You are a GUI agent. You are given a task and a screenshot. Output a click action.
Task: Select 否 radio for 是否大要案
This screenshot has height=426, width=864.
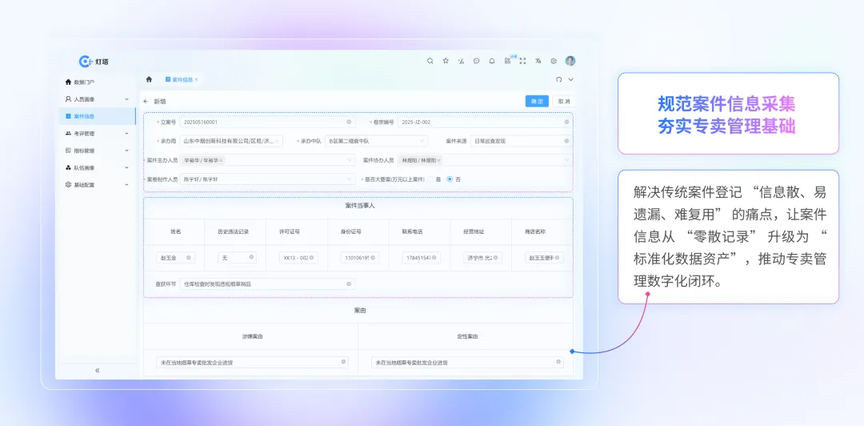[x=450, y=179]
